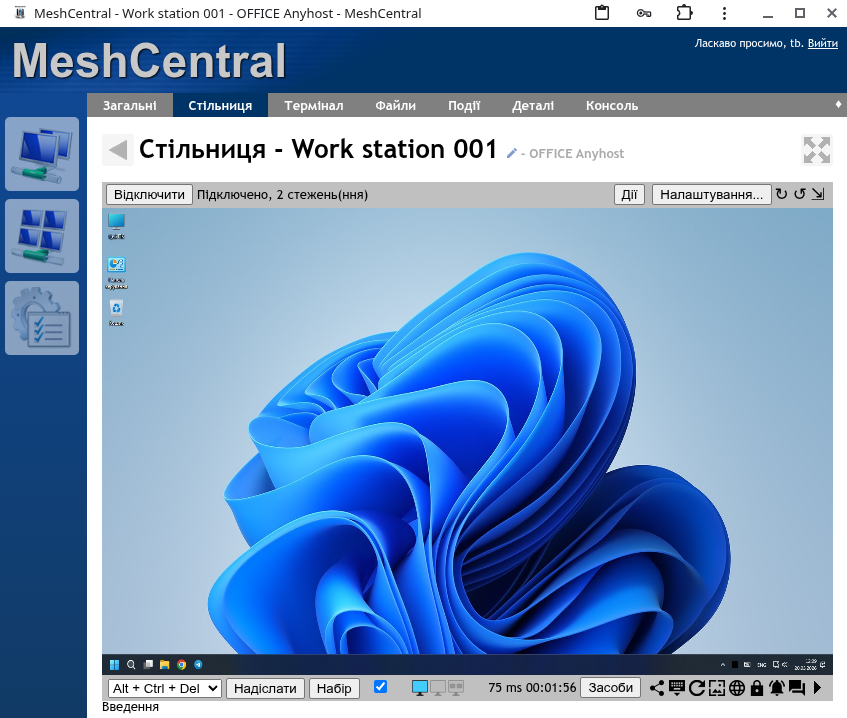Screen dimensions: 847x718
Task: Open chat with the speech bubbles icon
Action: click(x=797, y=688)
